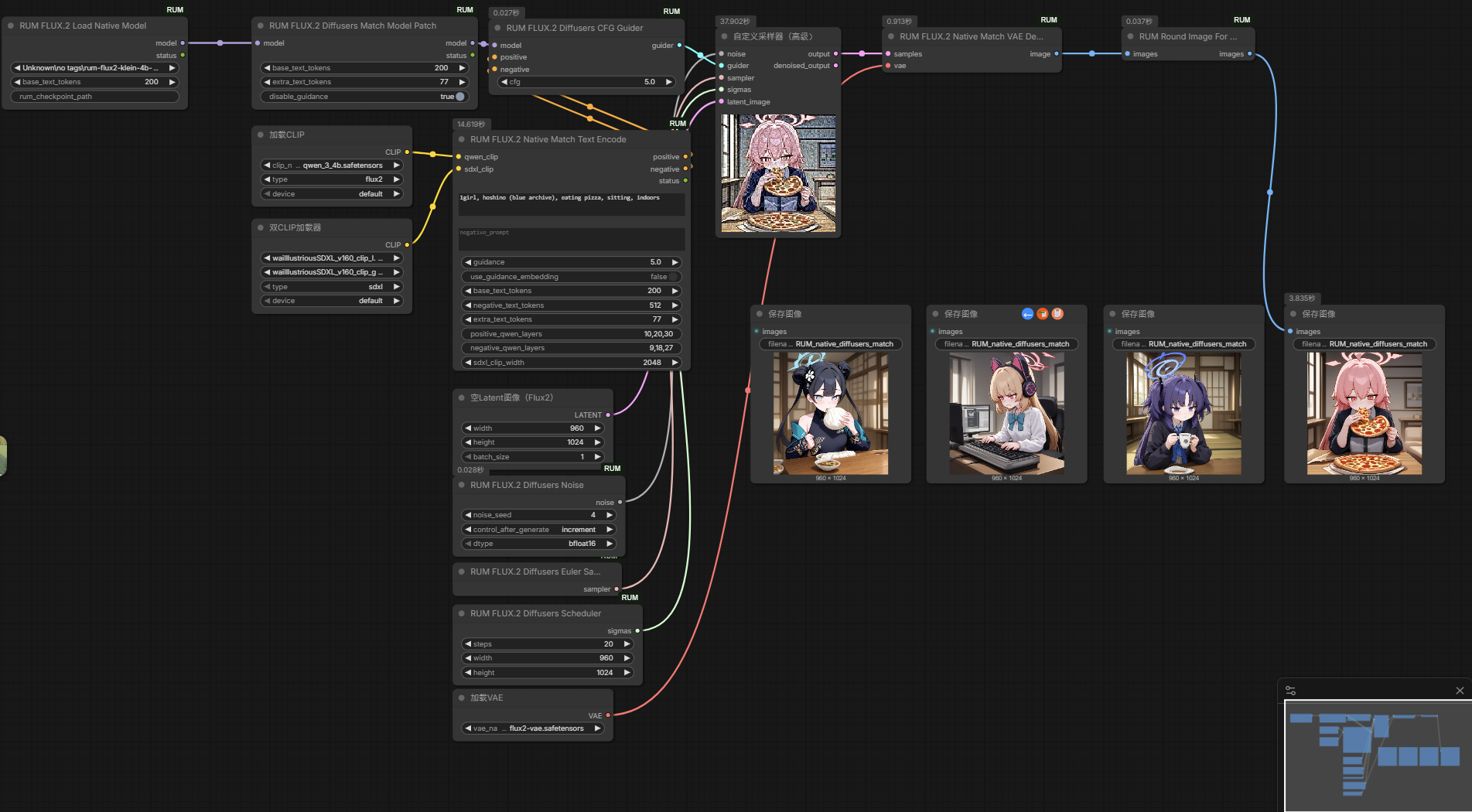Collapse the Native Match Text Encode node
Viewport: 1472px width, 812px height.
click(x=462, y=139)
